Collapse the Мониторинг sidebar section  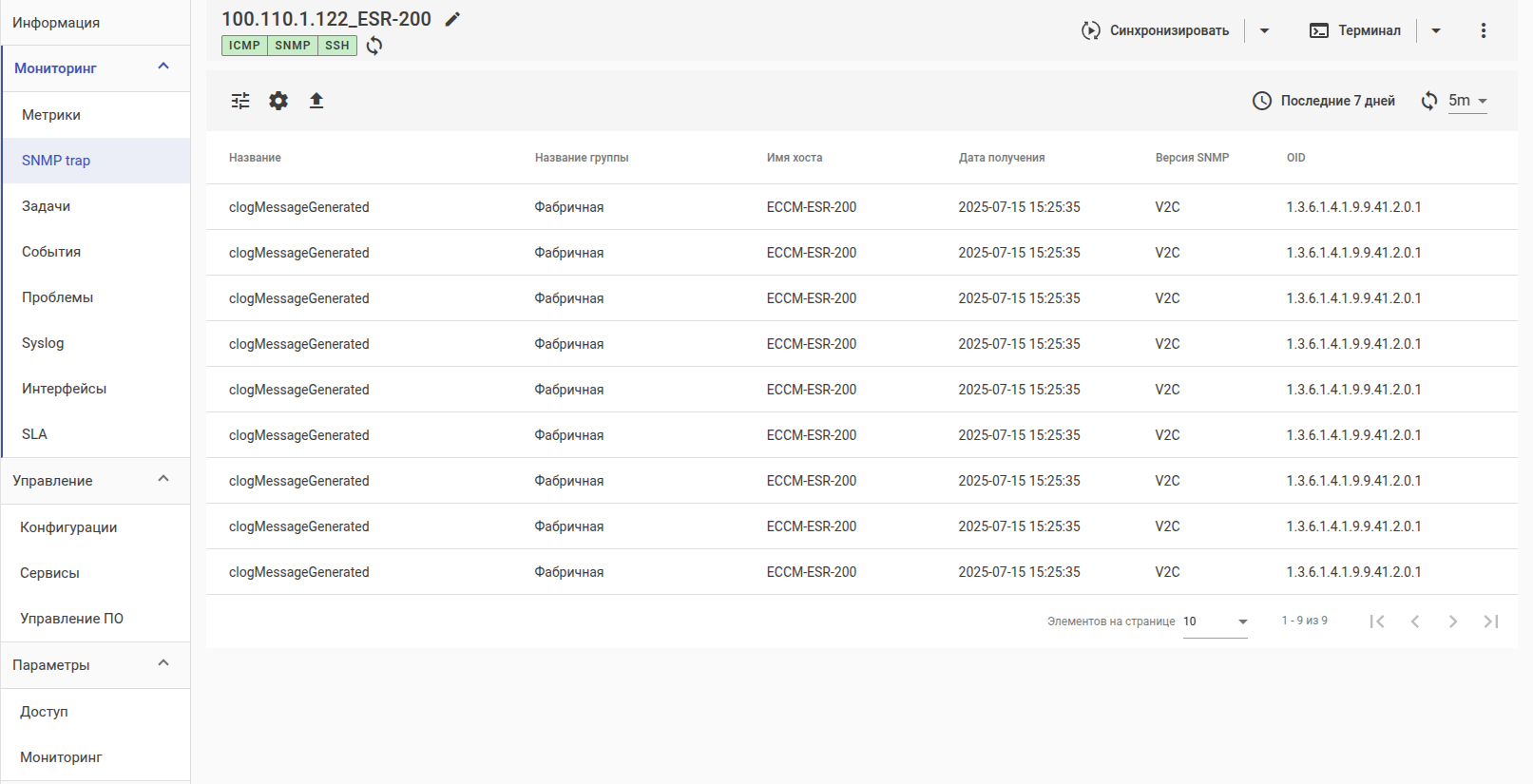163,67
